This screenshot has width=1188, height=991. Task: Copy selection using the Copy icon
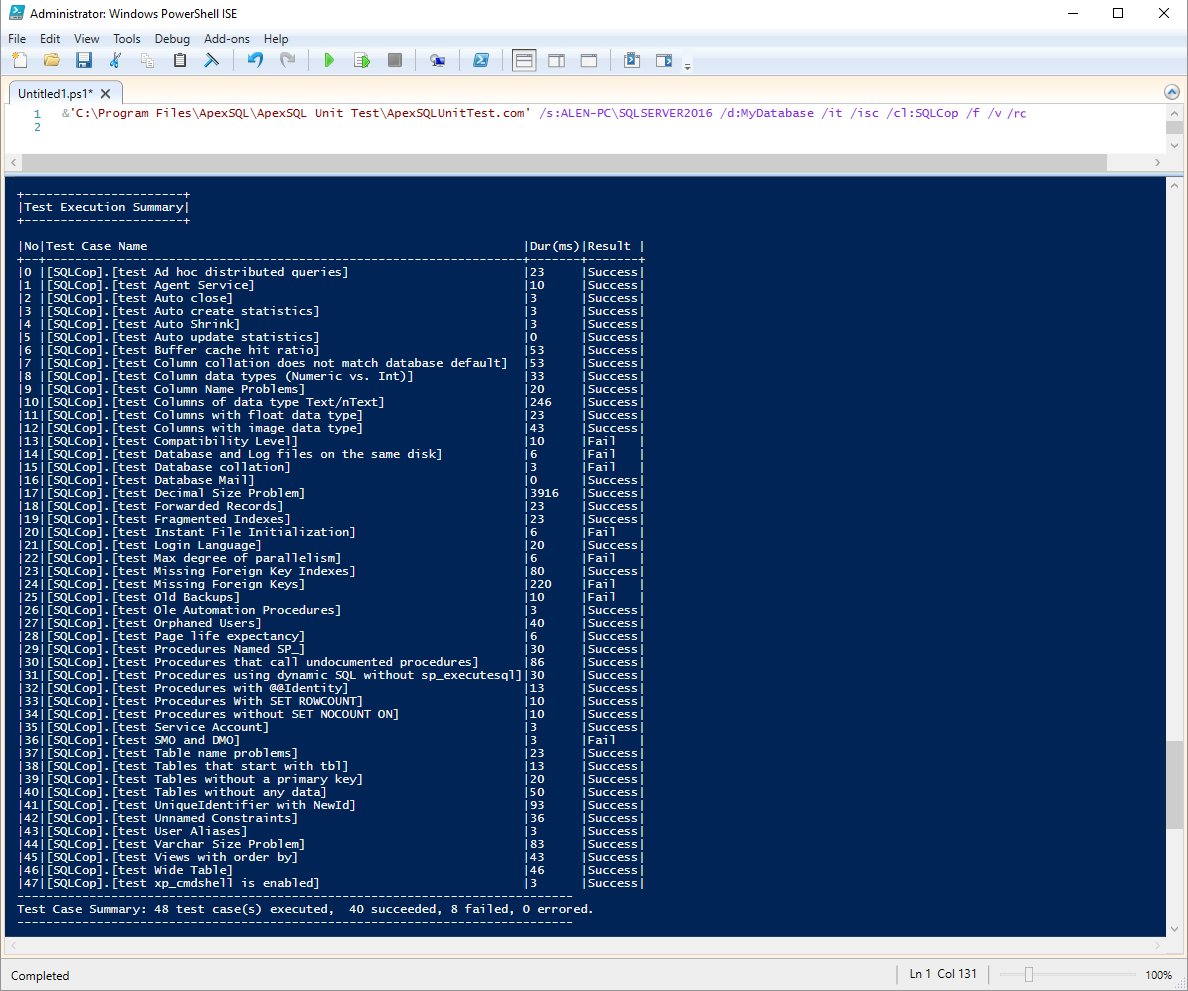coord(147,61)
